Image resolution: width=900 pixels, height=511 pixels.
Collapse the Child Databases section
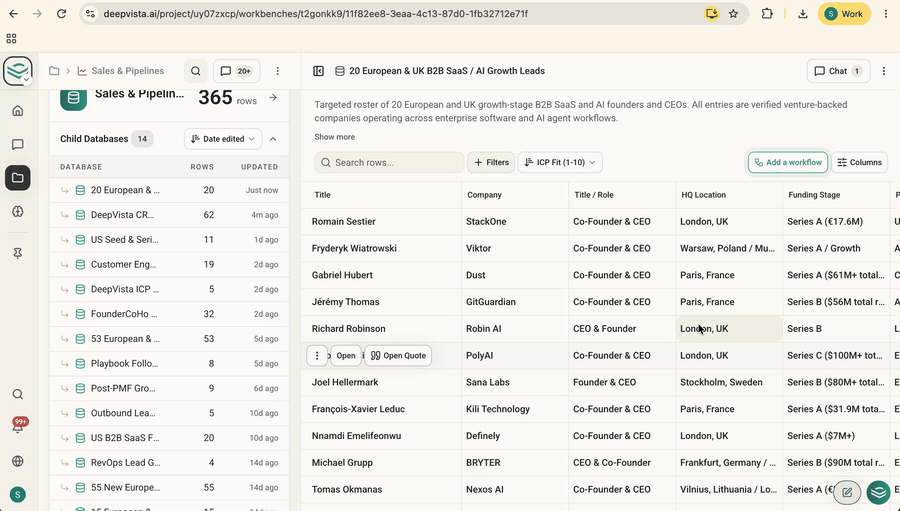(x=273, y=139)
